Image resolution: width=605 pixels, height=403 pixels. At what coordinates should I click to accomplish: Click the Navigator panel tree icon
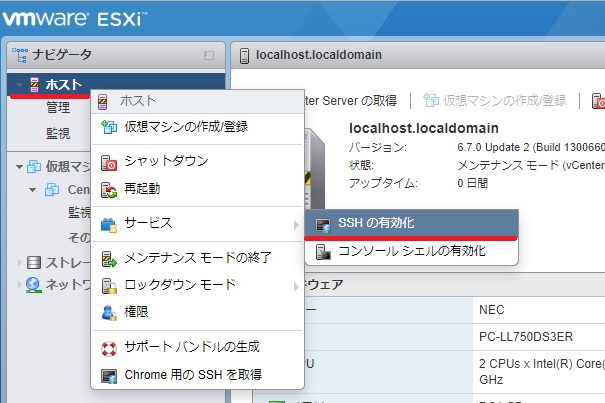pos(20,55)
